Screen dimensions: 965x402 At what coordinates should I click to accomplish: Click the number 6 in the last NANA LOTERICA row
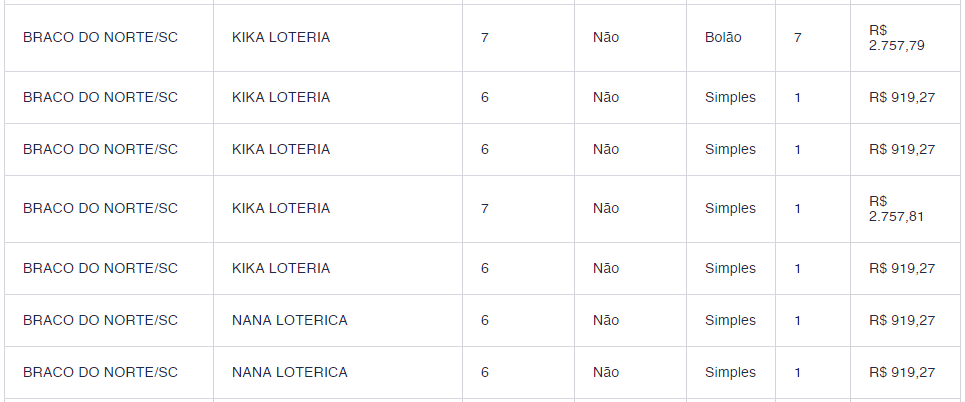[x=485, y=372]
